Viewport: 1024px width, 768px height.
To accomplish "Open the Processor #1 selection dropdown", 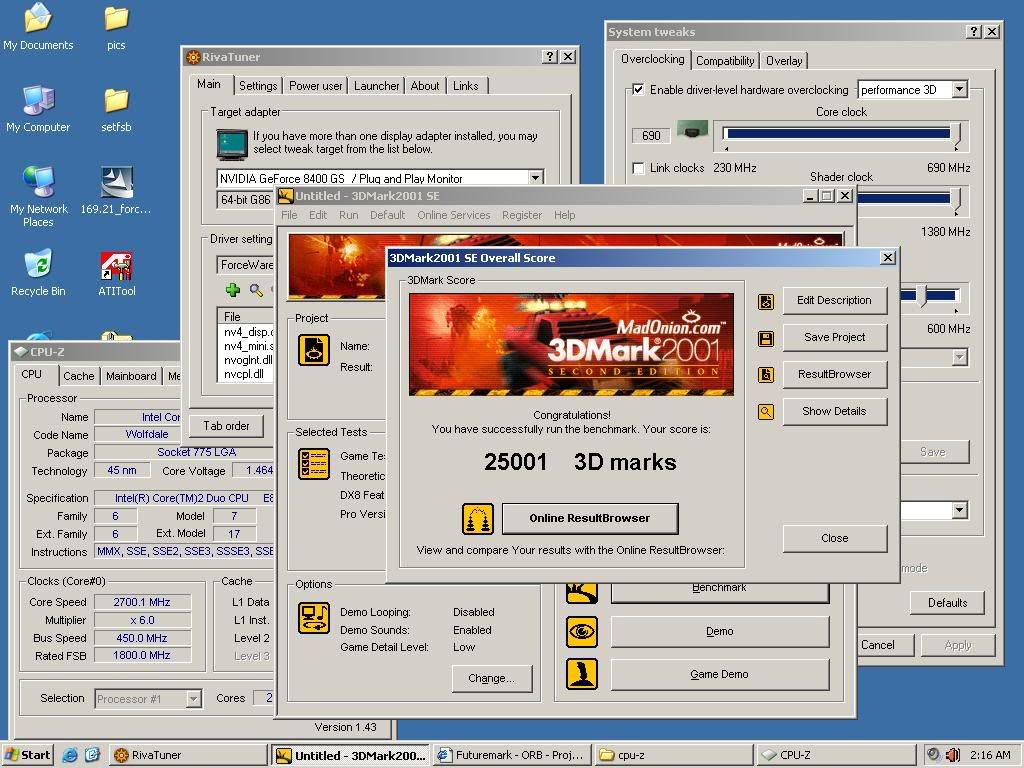I will (x=193, y=699).
